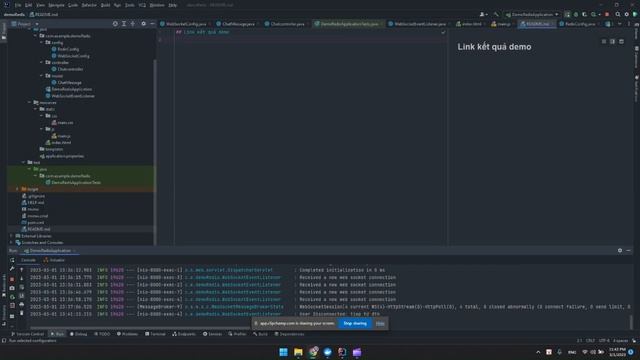Open Search Everywhere magnifier icon
Image resolution: width=640 pixels, height=360 pixels.
pyautogui.click(x=618, y=14)
